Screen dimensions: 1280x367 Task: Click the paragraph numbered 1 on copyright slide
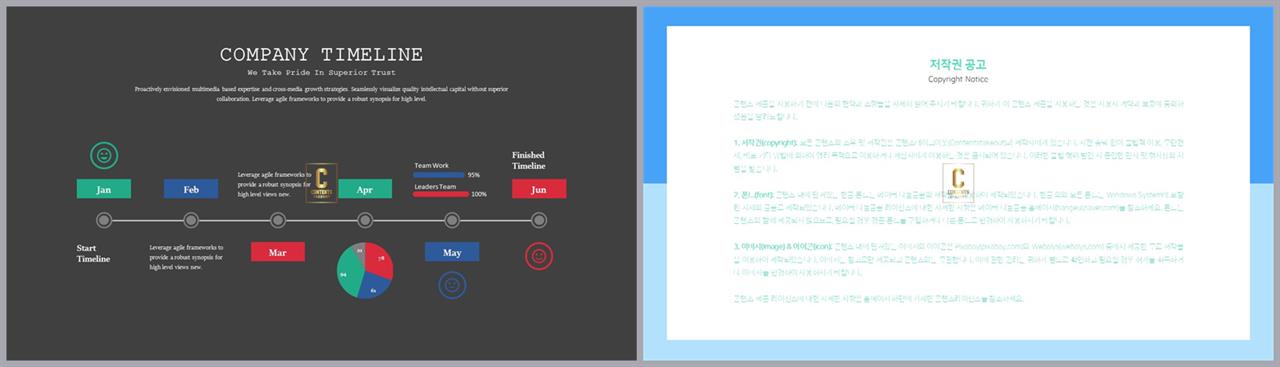[958, 156]
